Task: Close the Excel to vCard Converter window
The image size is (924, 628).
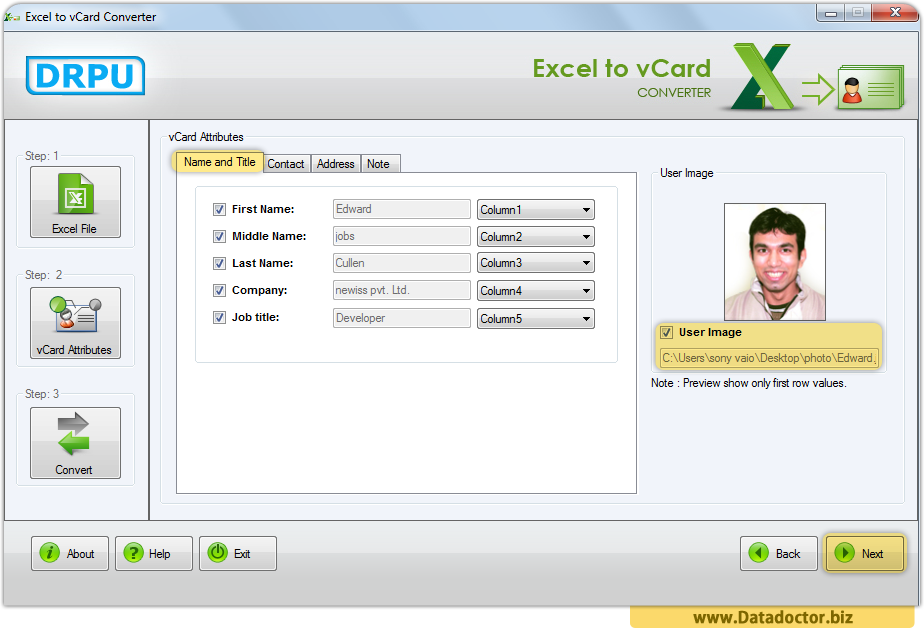Action: click(x=895, y=13)
